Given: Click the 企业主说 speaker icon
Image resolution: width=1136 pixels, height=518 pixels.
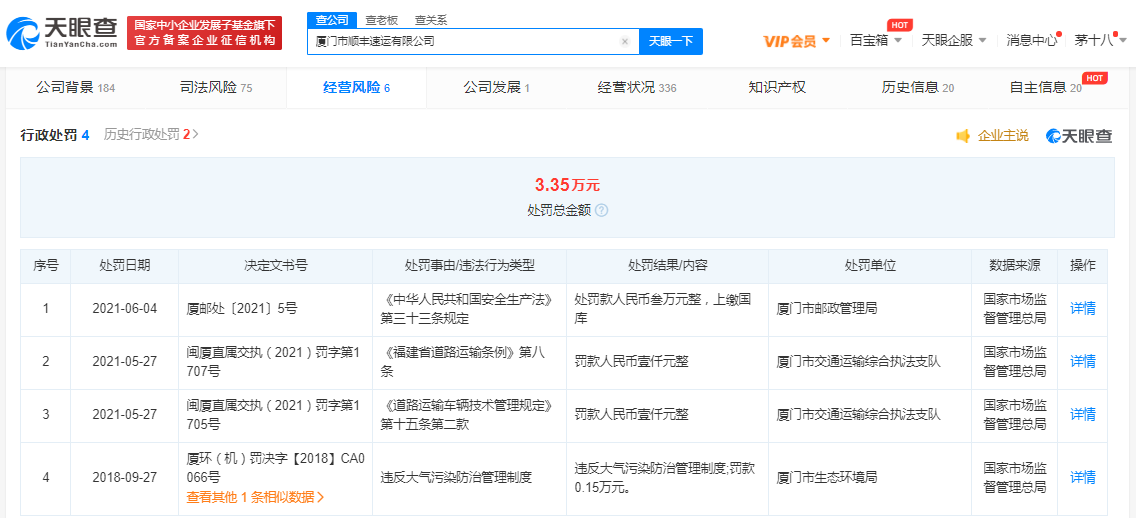Looking at the screenshot, I should pyautogui.click(x=963, y=135).
